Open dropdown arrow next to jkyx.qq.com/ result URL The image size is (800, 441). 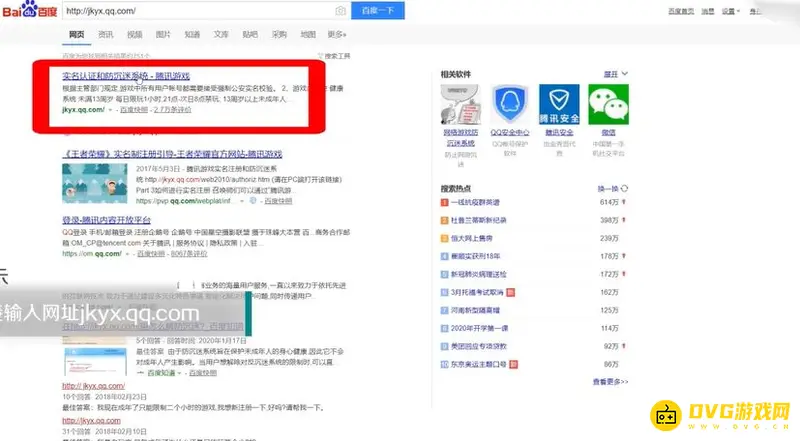(x=110, y=110)
